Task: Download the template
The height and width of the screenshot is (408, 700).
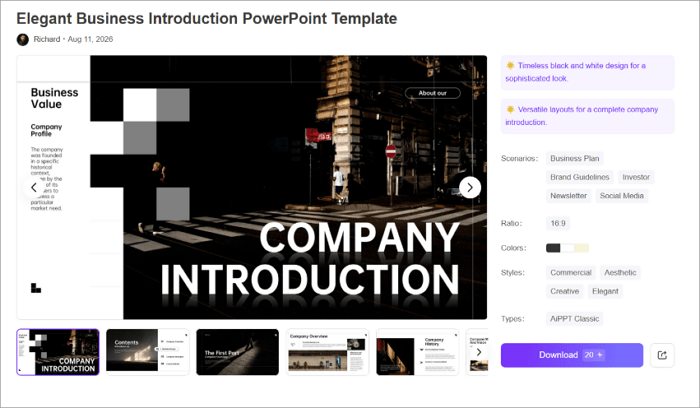Action: tap(572, 355)
